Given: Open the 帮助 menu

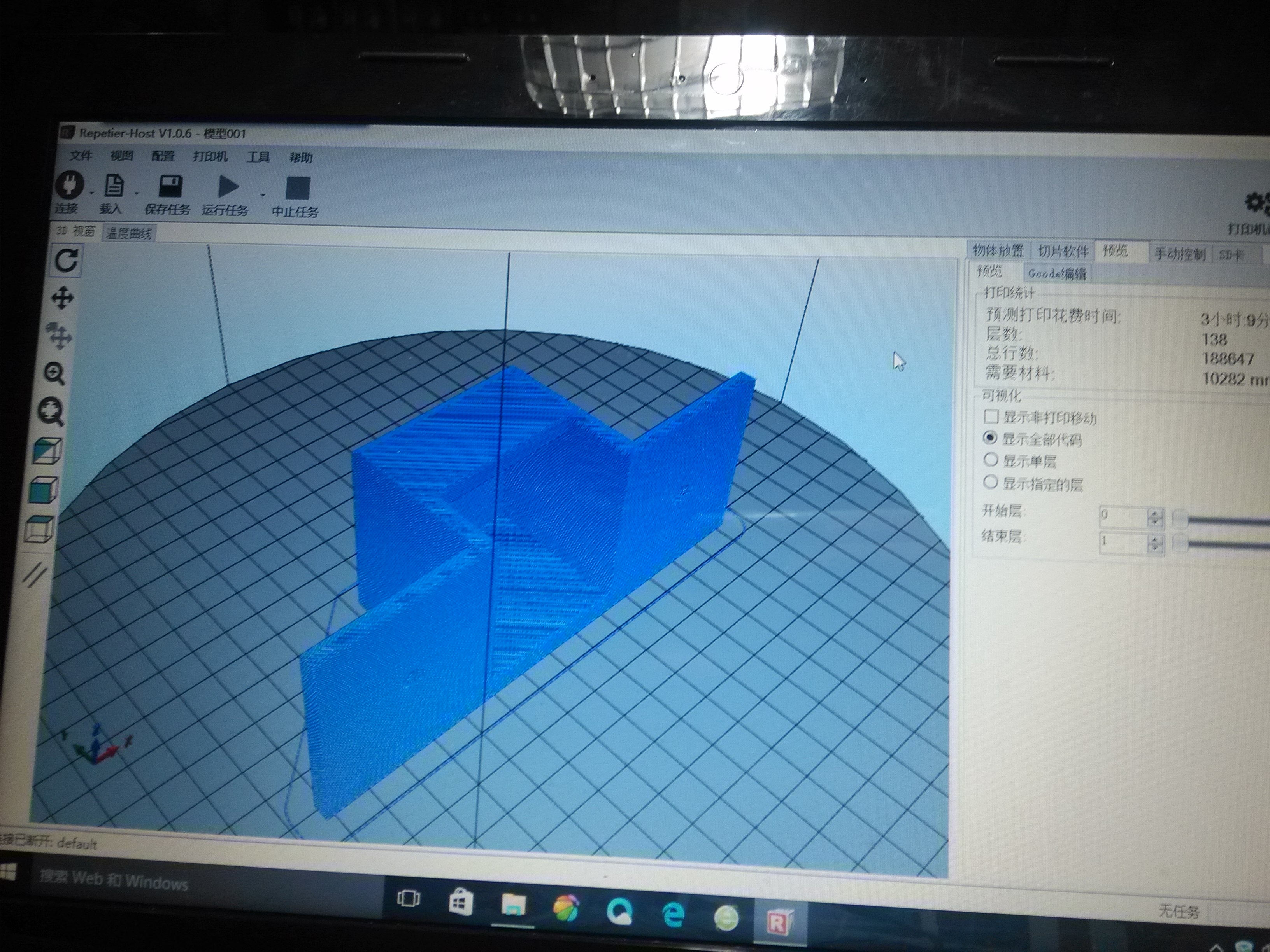Looking at the screenshot, I should coord(301,158).
